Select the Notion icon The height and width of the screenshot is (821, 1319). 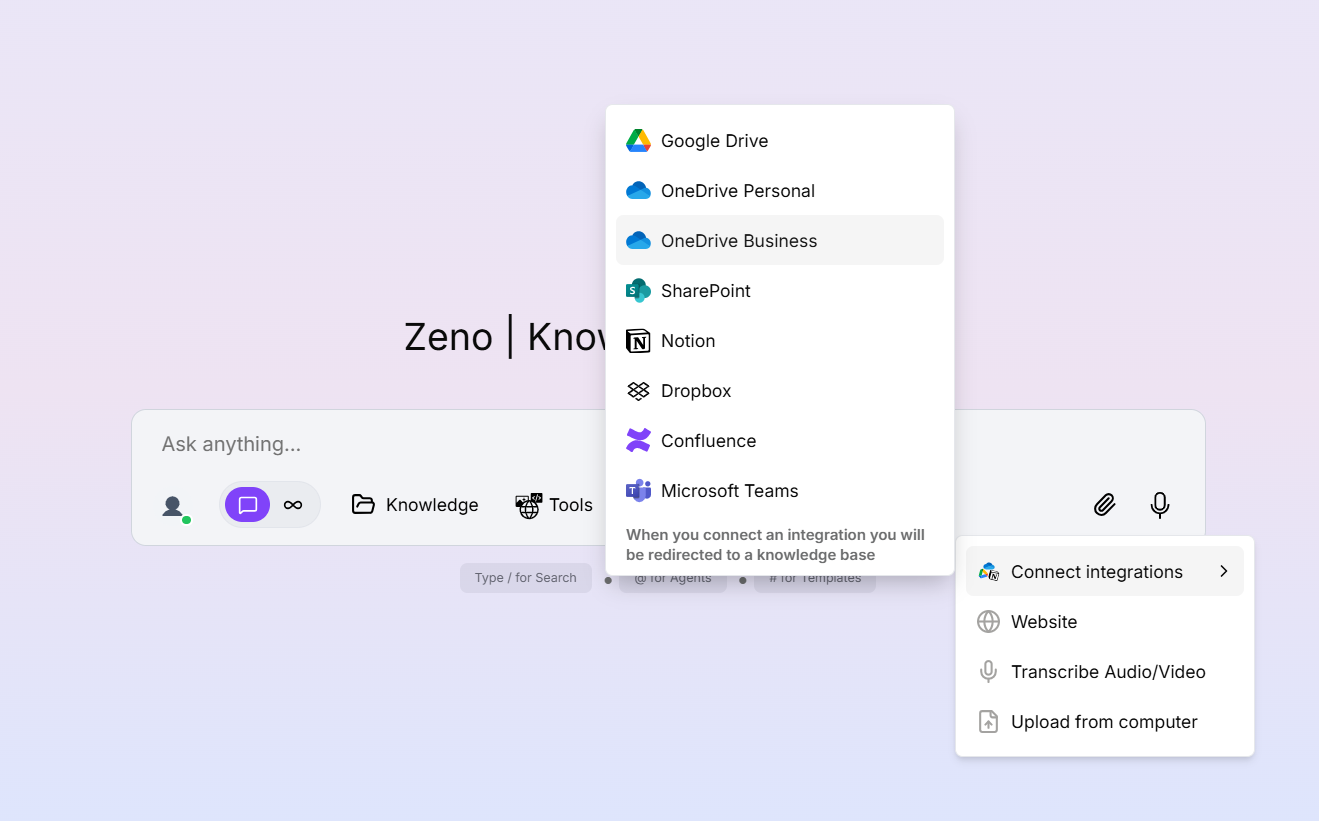click(x=638, y=340)
